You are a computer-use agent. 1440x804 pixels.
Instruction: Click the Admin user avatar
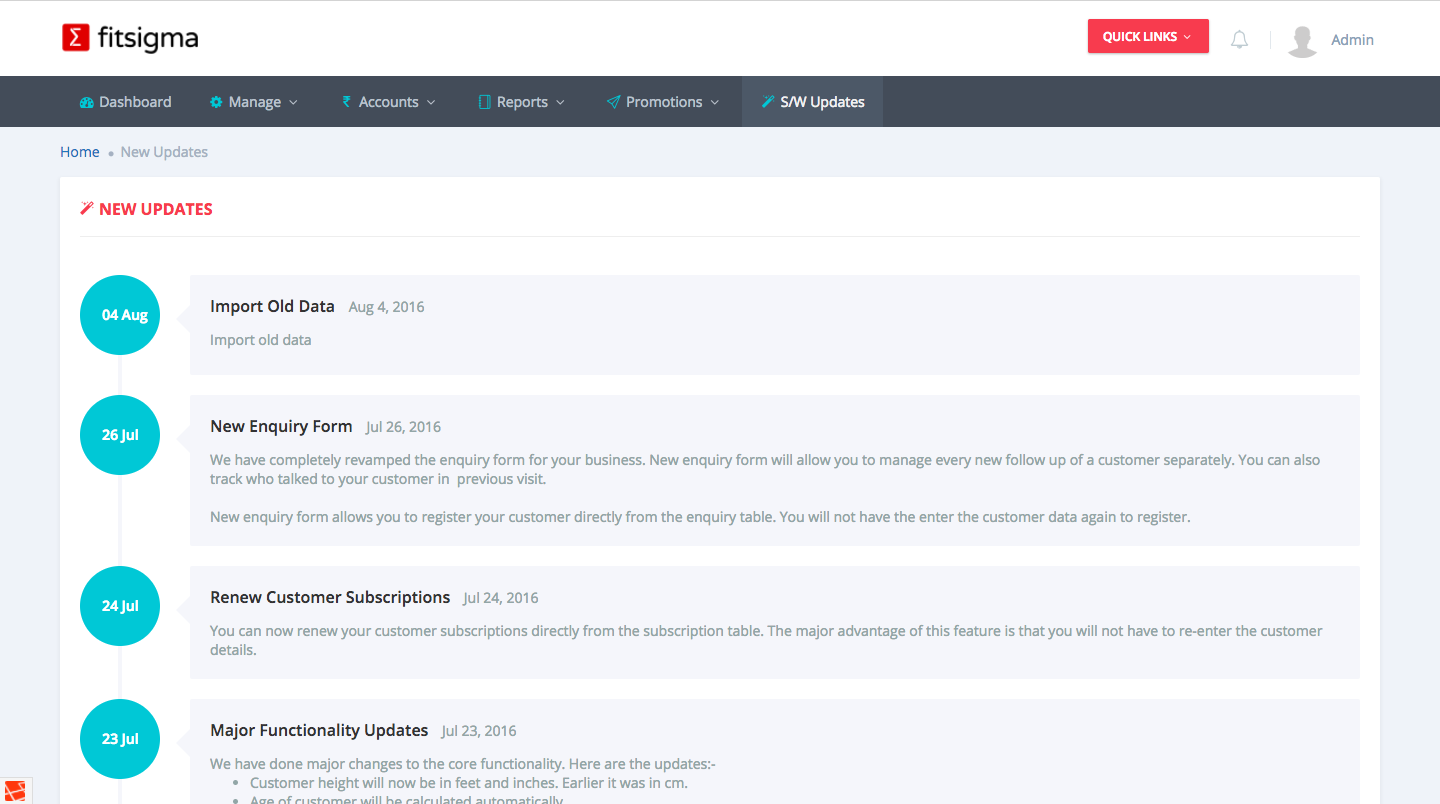coord(1302,40)
